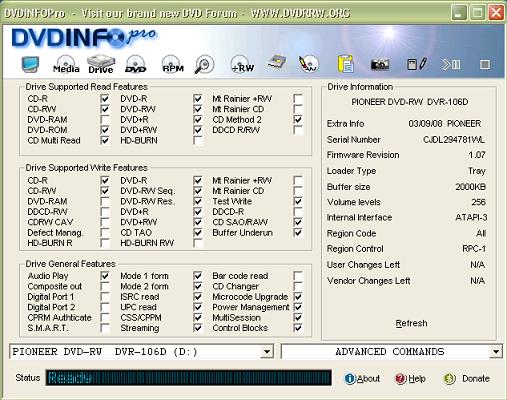Click the DVDINFOpro logo
Viewport: 507px width, 400px height.
tap(84, 38)
